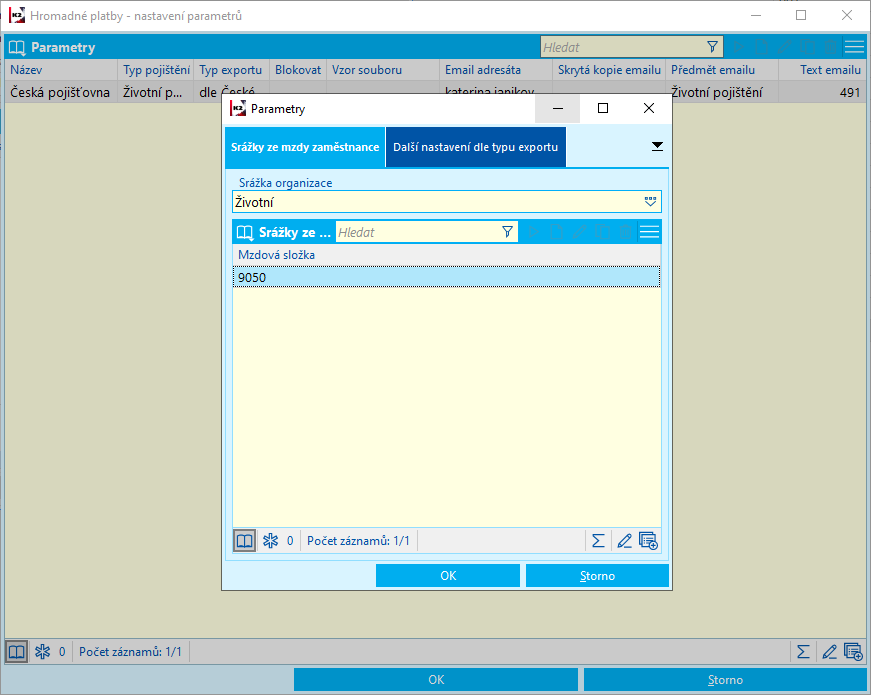871x695 pixels.
Task: Click asterisk selection icon in dialog status bar
Action: click(271, 541)
